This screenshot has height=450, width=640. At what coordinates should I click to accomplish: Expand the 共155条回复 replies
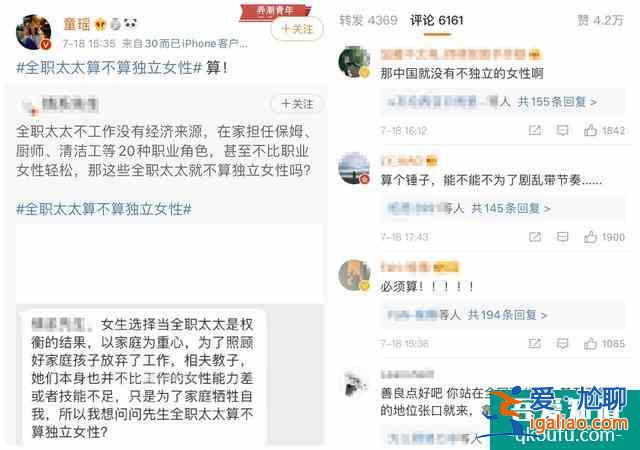[557, 102]
